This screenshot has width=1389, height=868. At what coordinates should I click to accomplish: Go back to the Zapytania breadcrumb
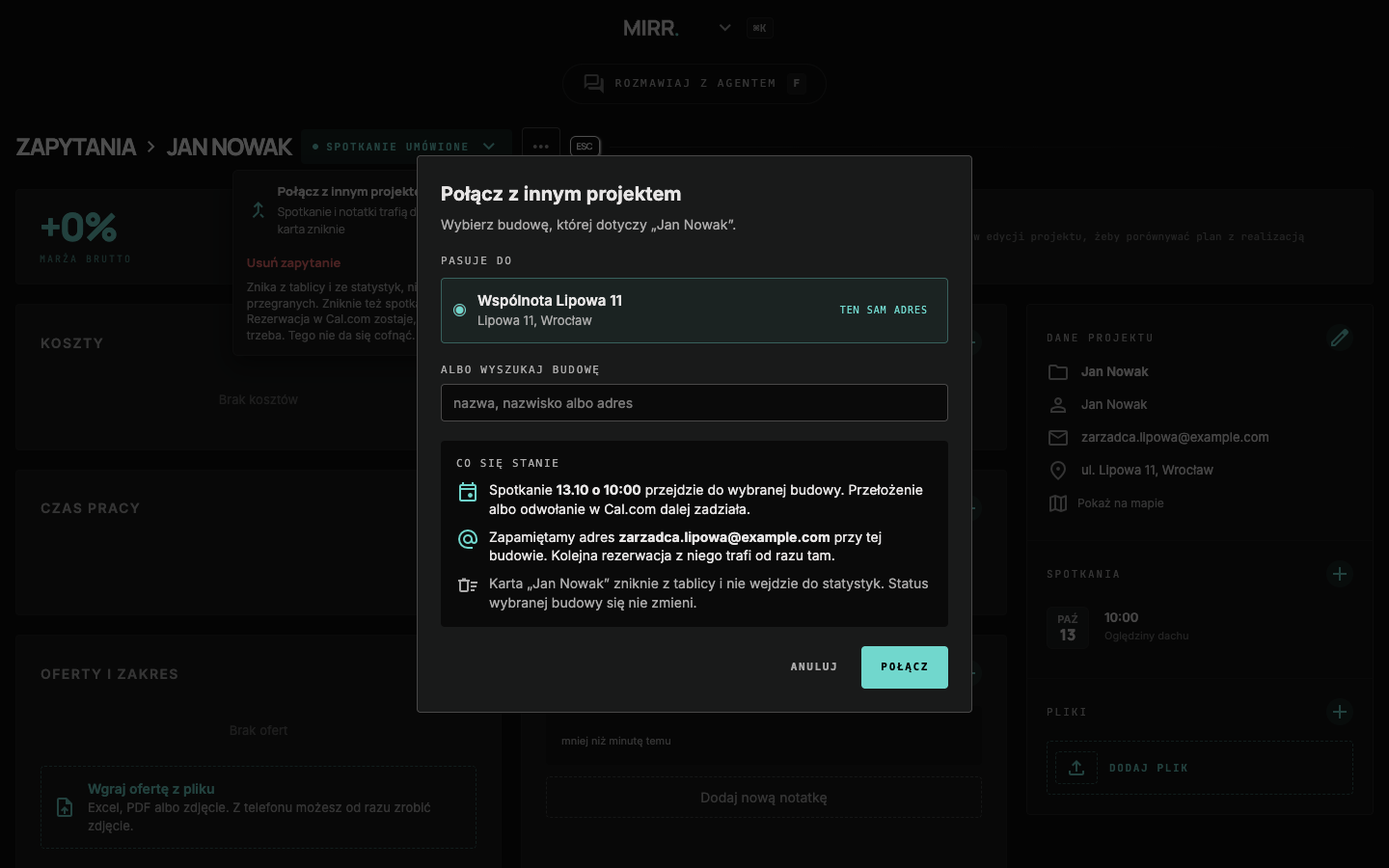(x=76, y=147)
